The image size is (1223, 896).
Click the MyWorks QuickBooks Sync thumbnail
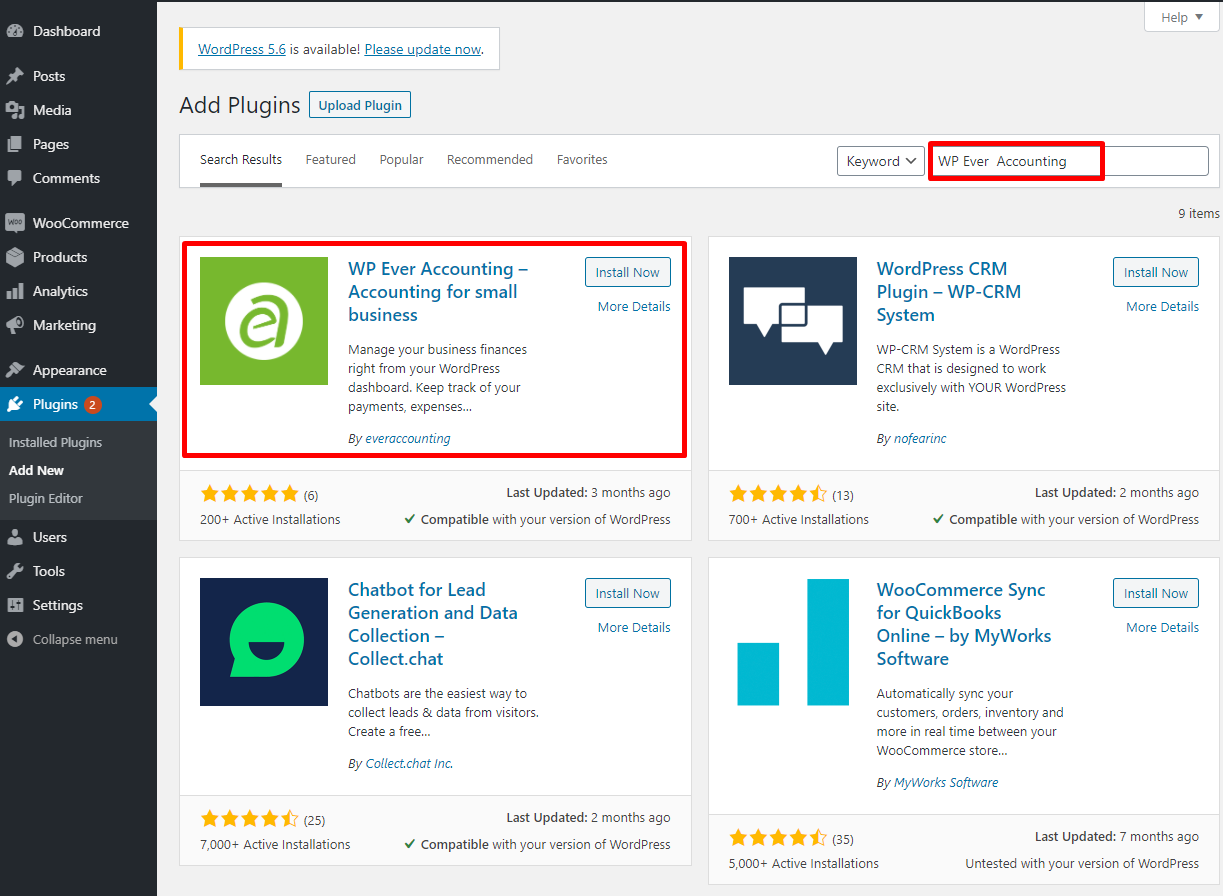tap(793, 642)
